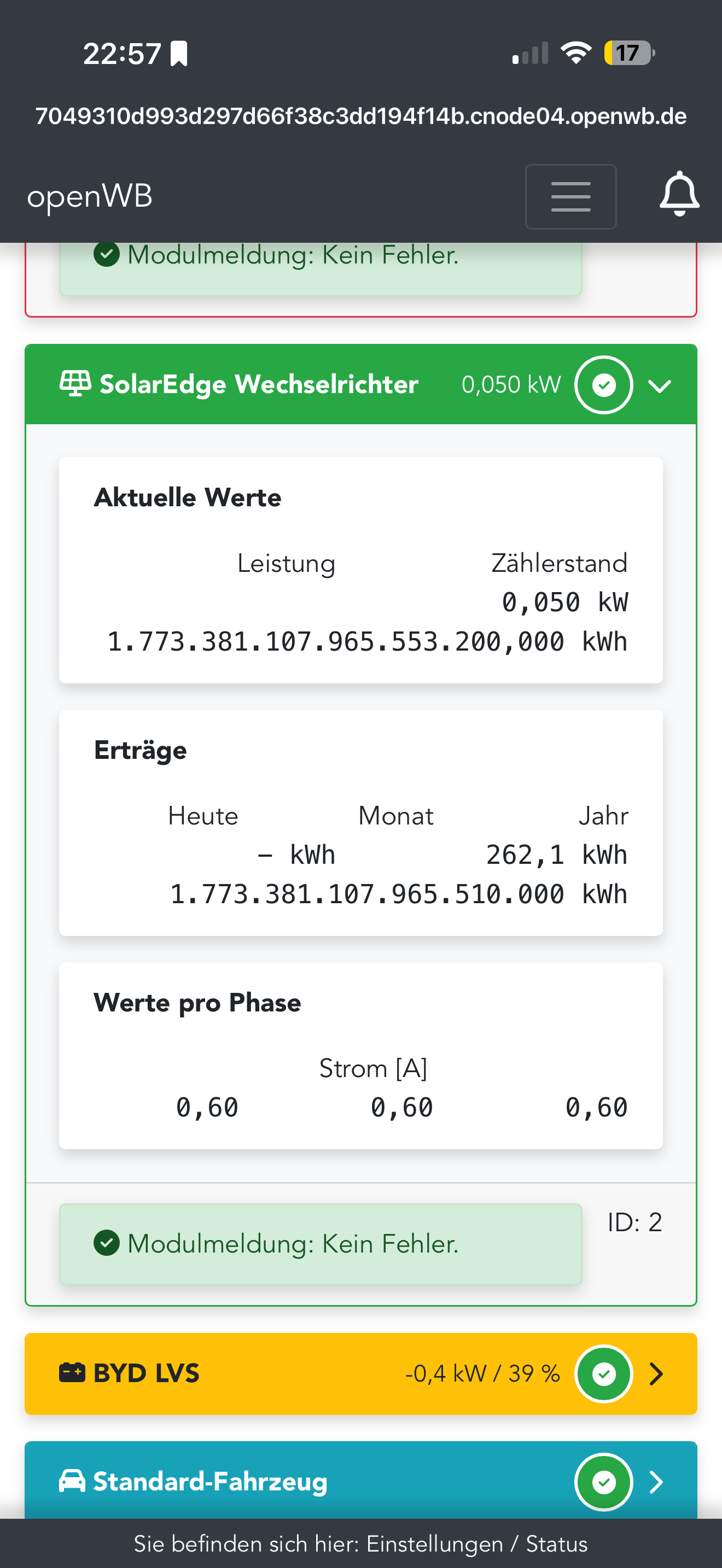This screenshot has width=722, height=1568.
Task: Collapse the SolarEdge Wechselrichter panel
Action: click(659, 385)
